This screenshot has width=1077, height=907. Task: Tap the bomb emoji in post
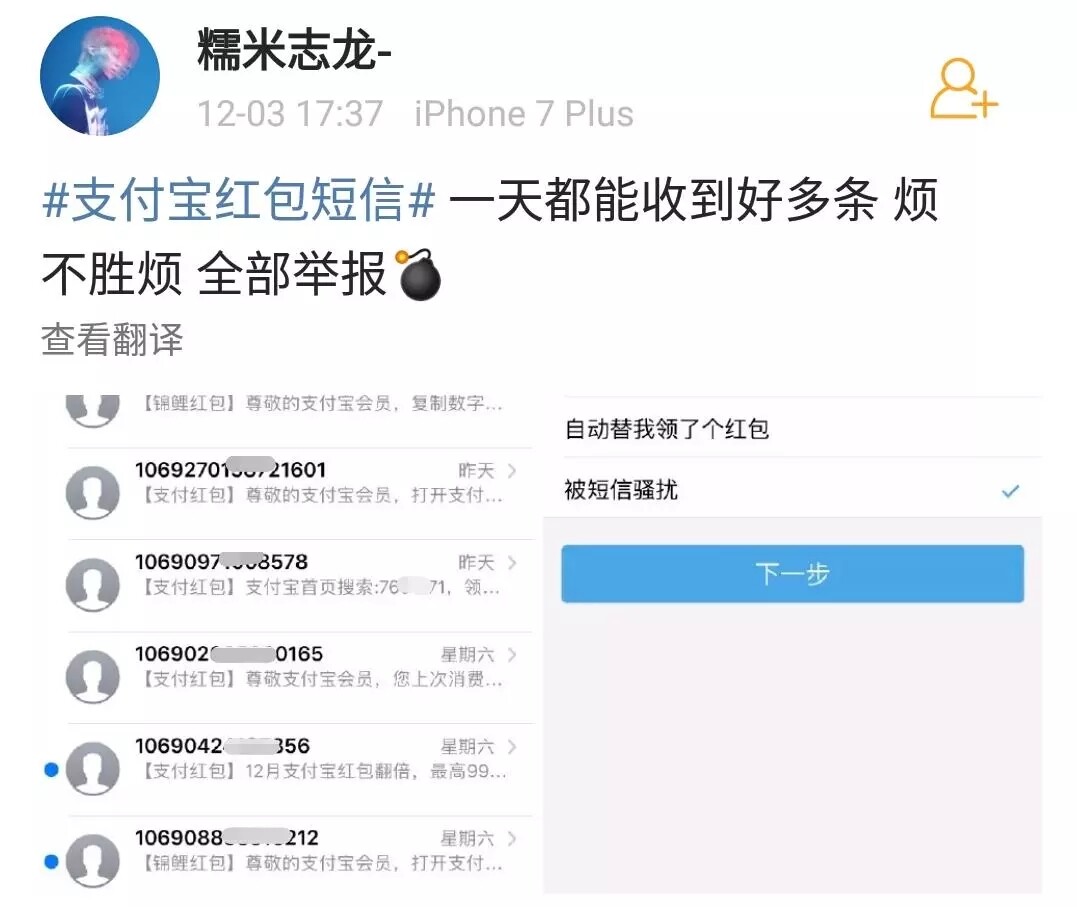[418, 275]
